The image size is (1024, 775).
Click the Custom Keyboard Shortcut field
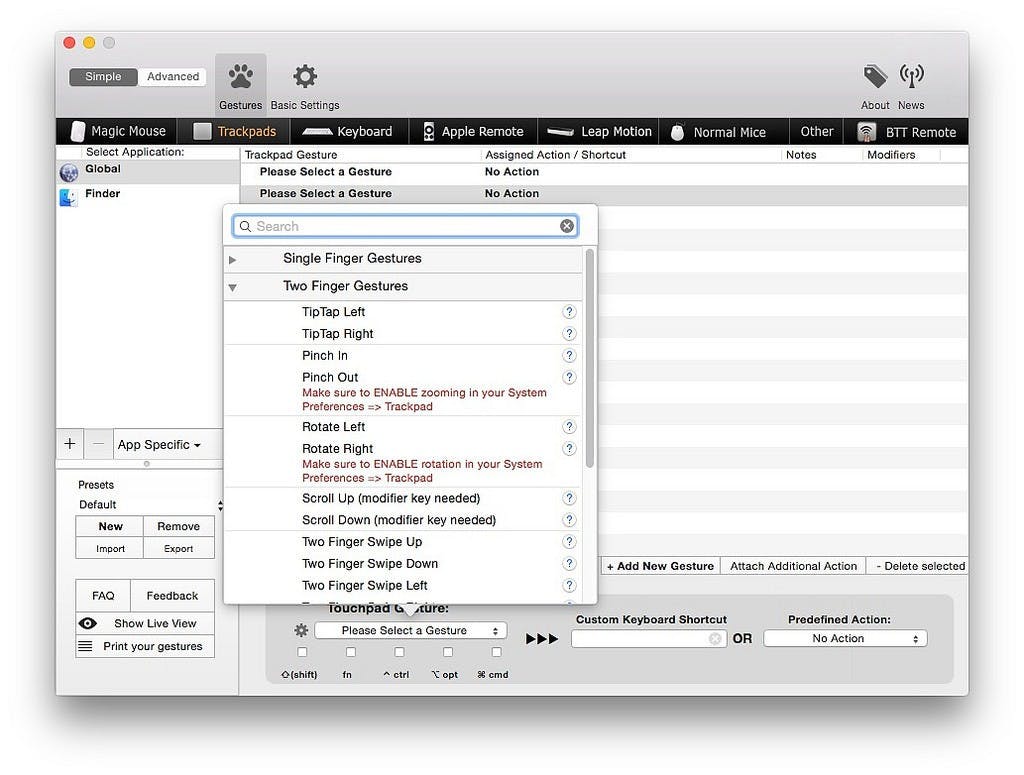click(x=648, y=639)
